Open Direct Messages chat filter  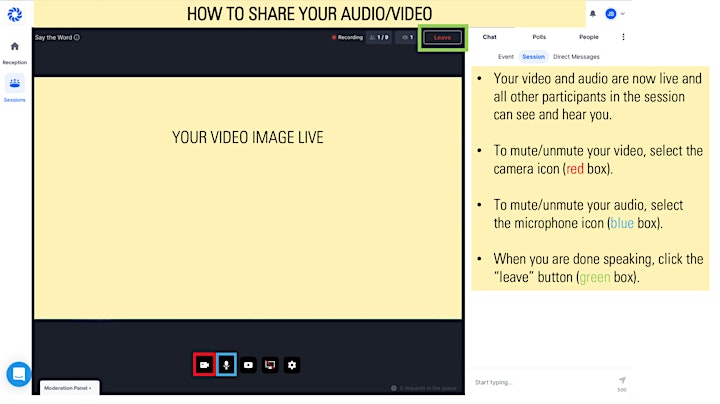(x=576, y=57)
